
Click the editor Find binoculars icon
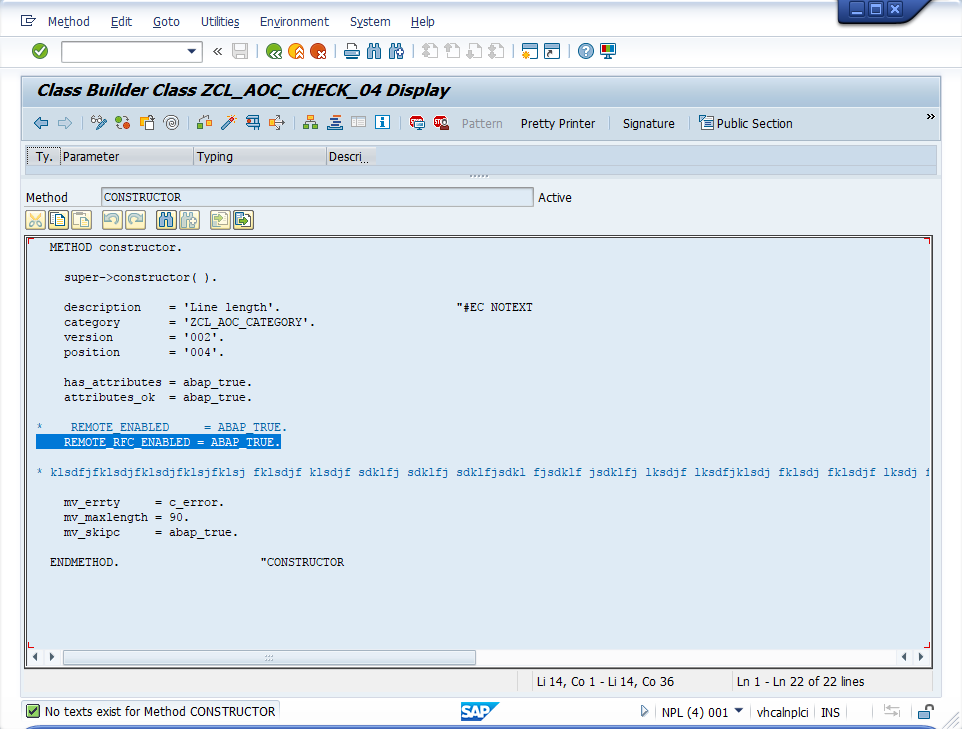(x=166, y=220)
